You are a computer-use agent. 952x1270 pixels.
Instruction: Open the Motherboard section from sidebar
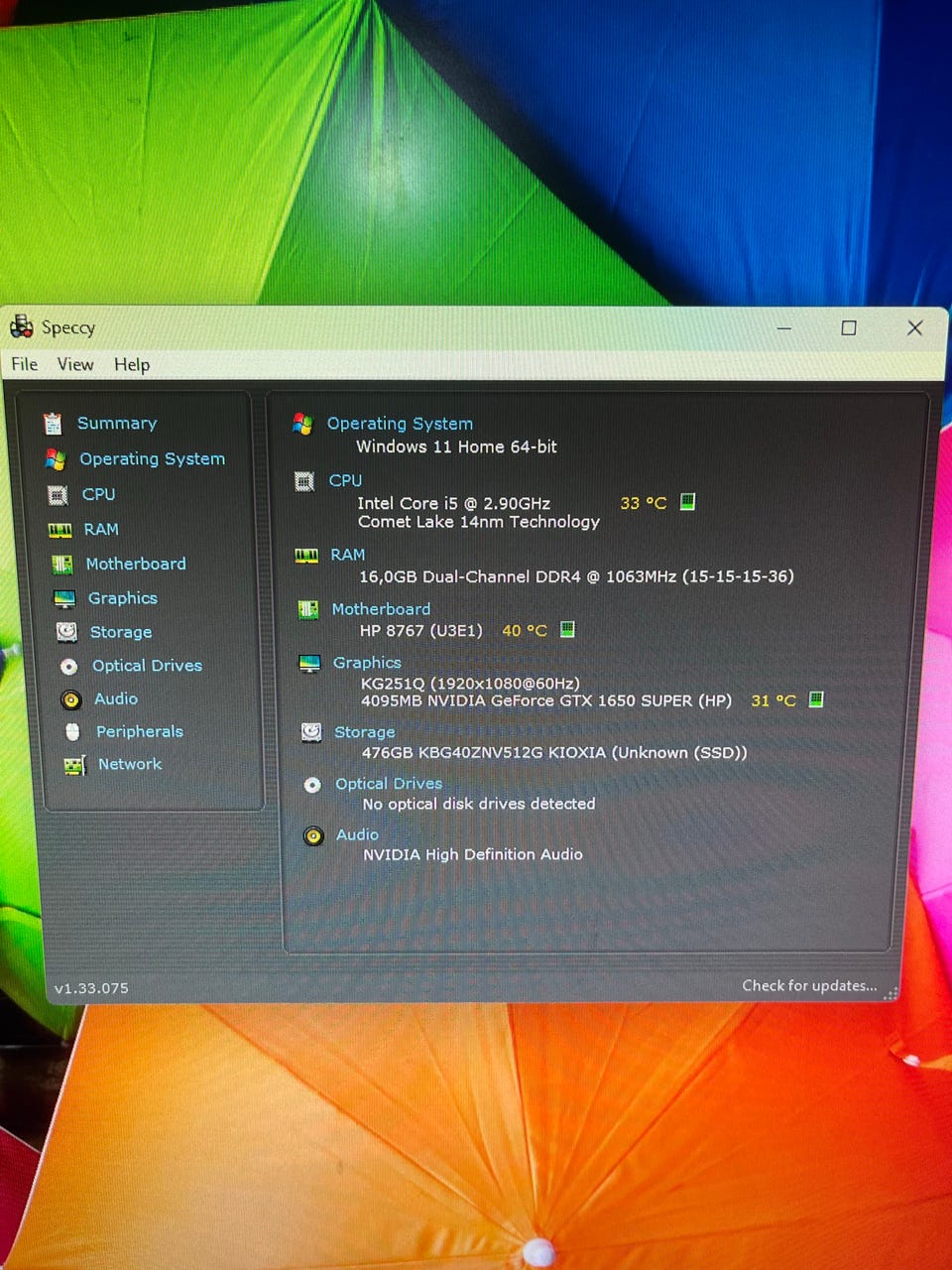coord(136,564)
